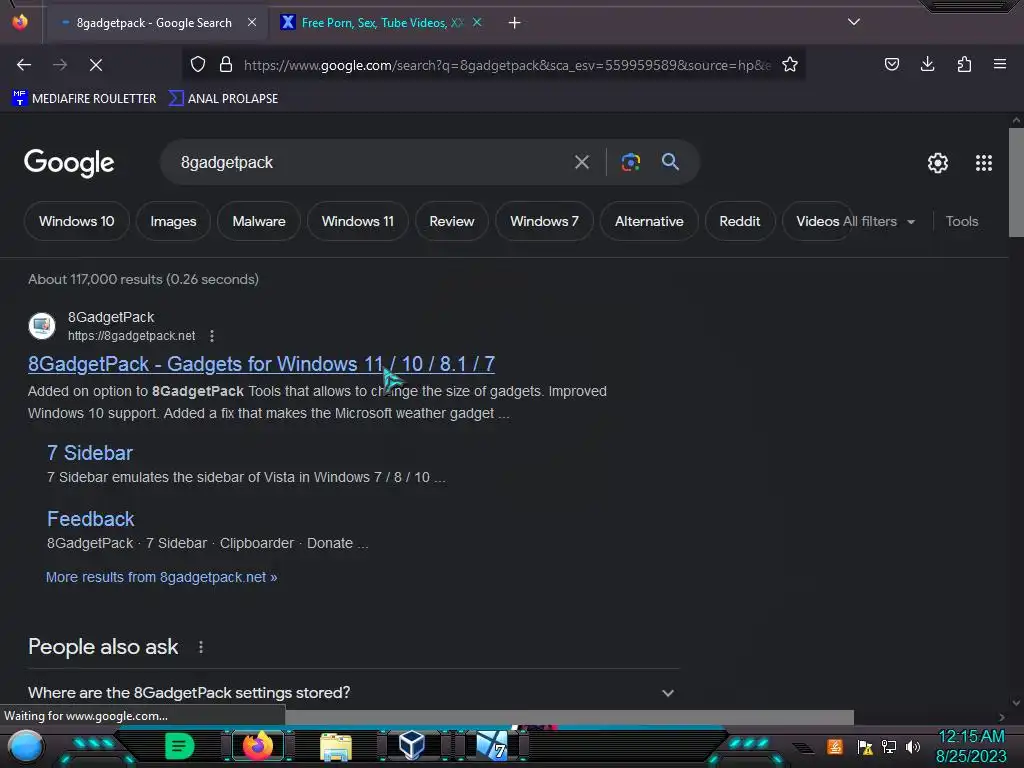Open the clock showing 12:15 AM
Viewport: 1024px width, 768px height.
coord(971,746)
